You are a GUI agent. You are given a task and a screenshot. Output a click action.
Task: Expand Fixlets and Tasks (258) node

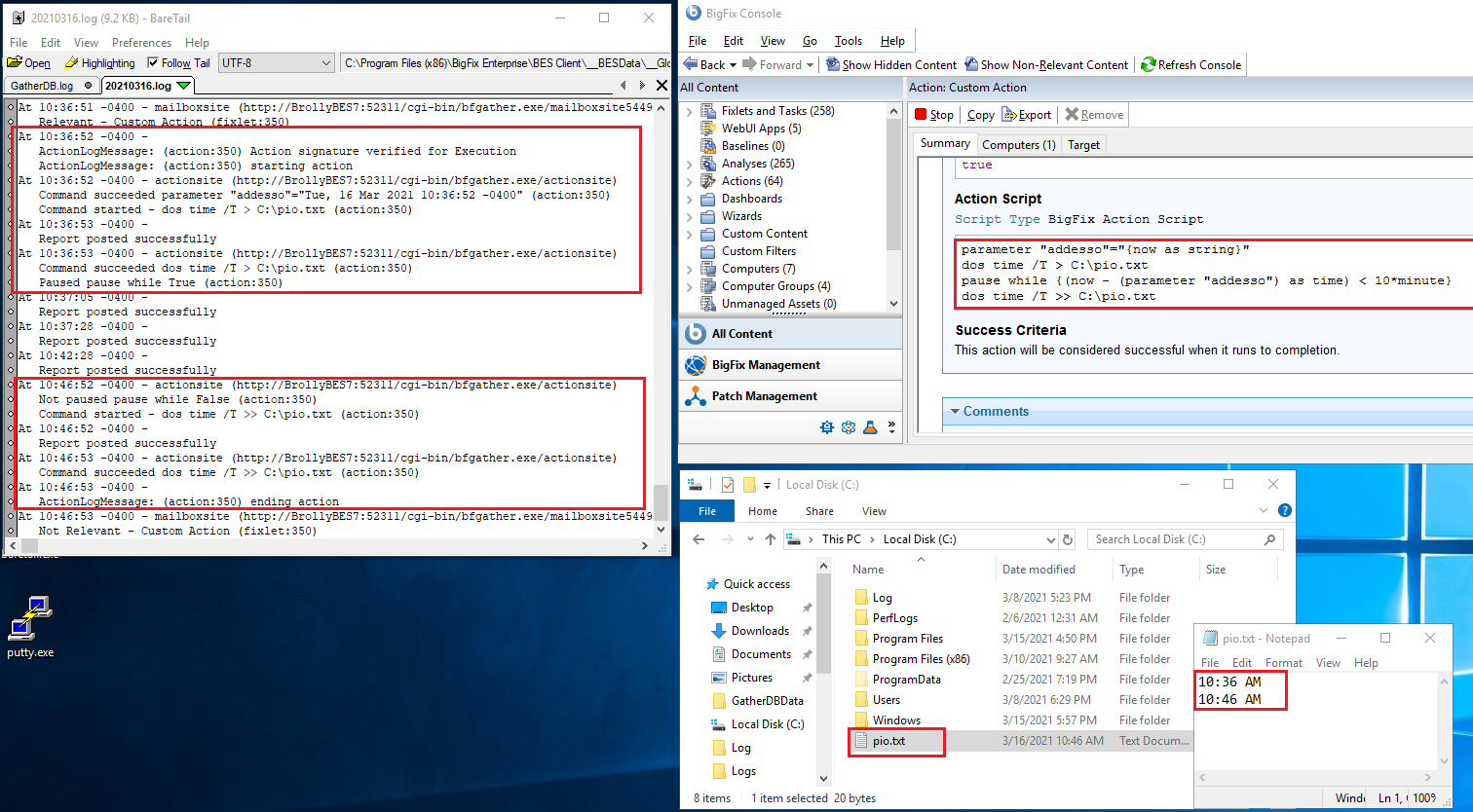[689, 111]
